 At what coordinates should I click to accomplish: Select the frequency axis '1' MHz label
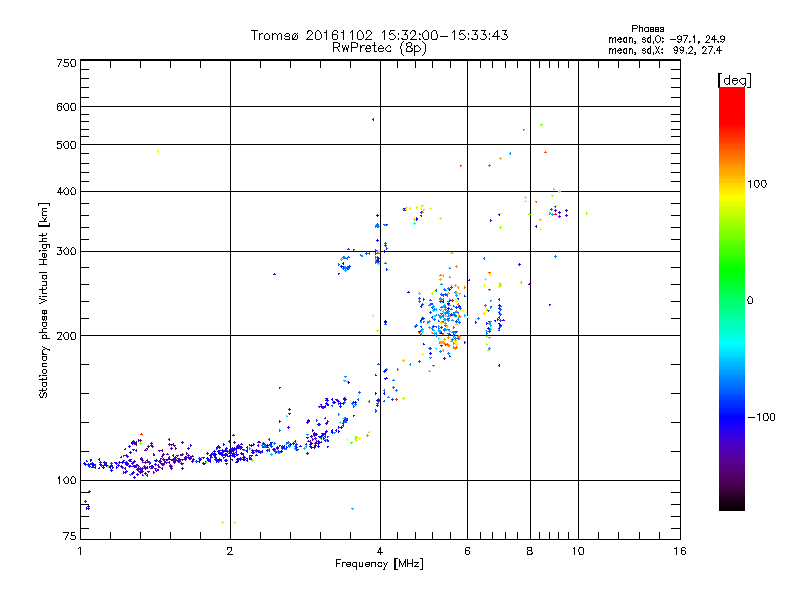[x=80, y=551]
